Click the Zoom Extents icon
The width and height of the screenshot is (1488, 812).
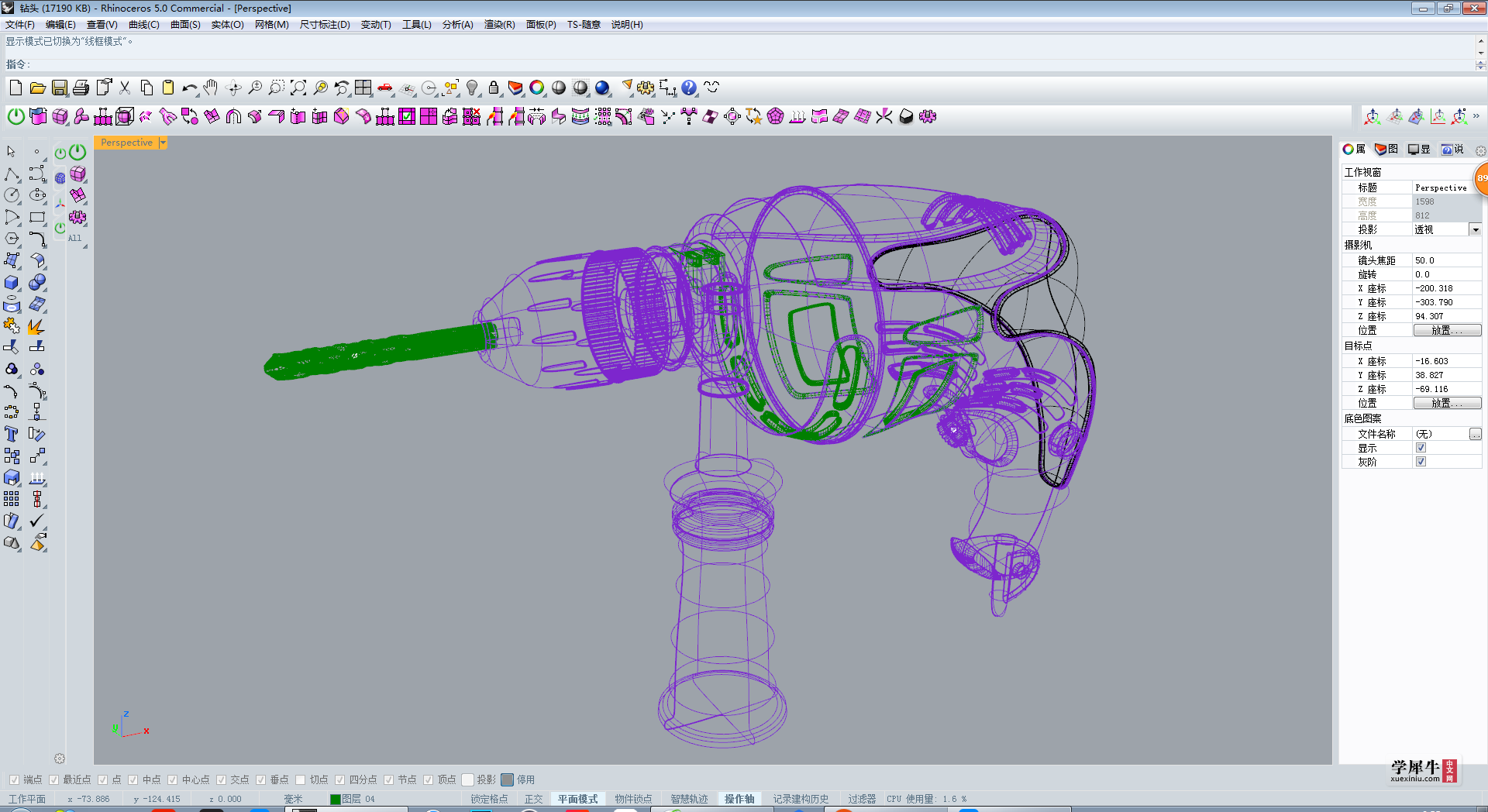[298, 88]
